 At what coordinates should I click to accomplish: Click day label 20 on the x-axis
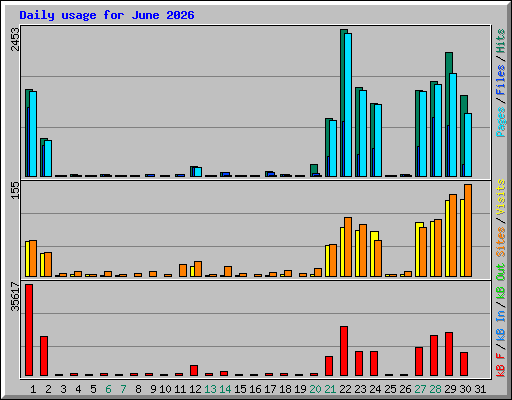[x=315, y=389]
